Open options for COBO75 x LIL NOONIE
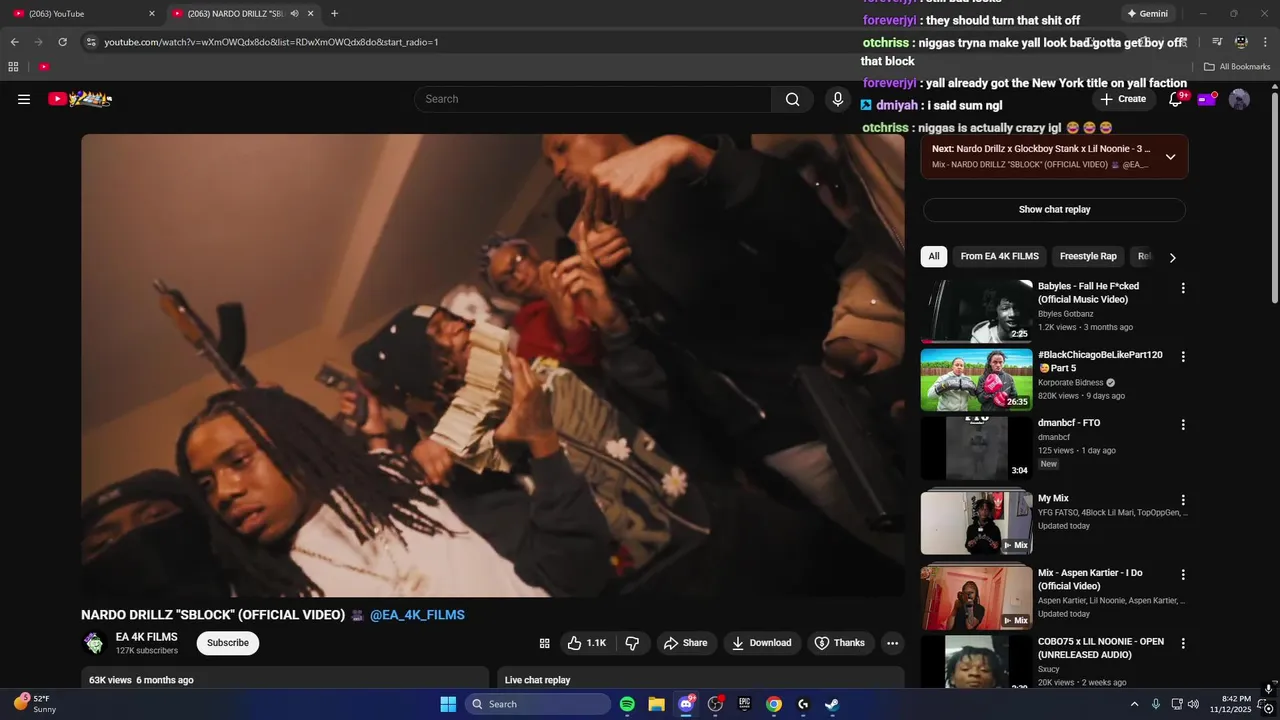1280x720 pixels. [x=1183, y=644]
